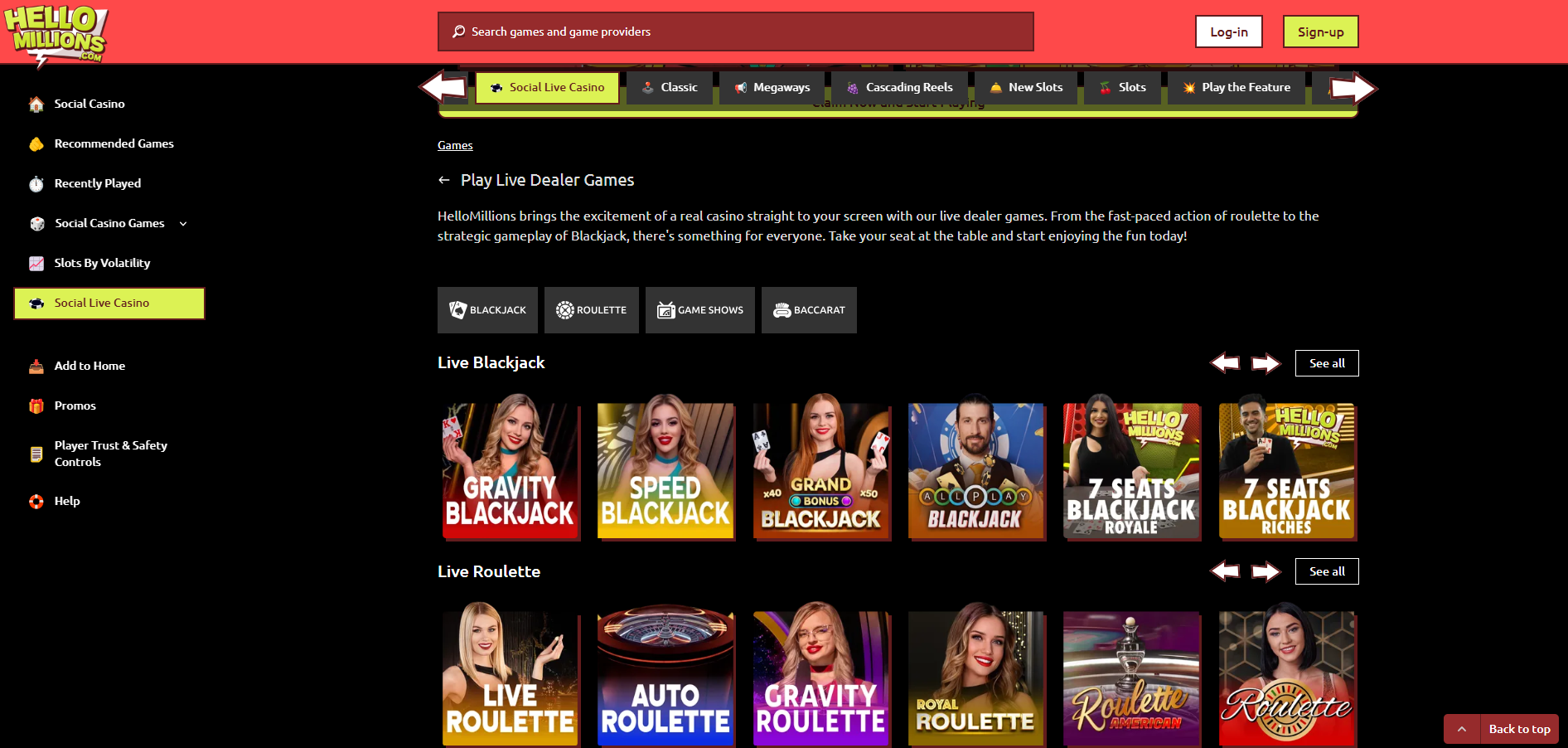
Task: Click See all for Live Roulette
Action: pos(1326,571)
